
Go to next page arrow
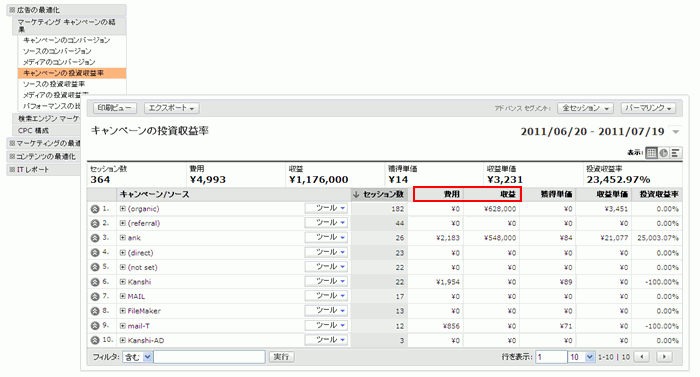[x=665, y=357]
